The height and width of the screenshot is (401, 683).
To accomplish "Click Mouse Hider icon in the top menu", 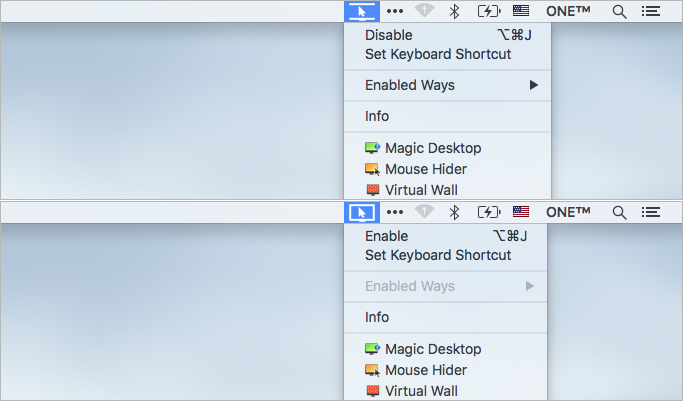I will (x=372, y=169).
